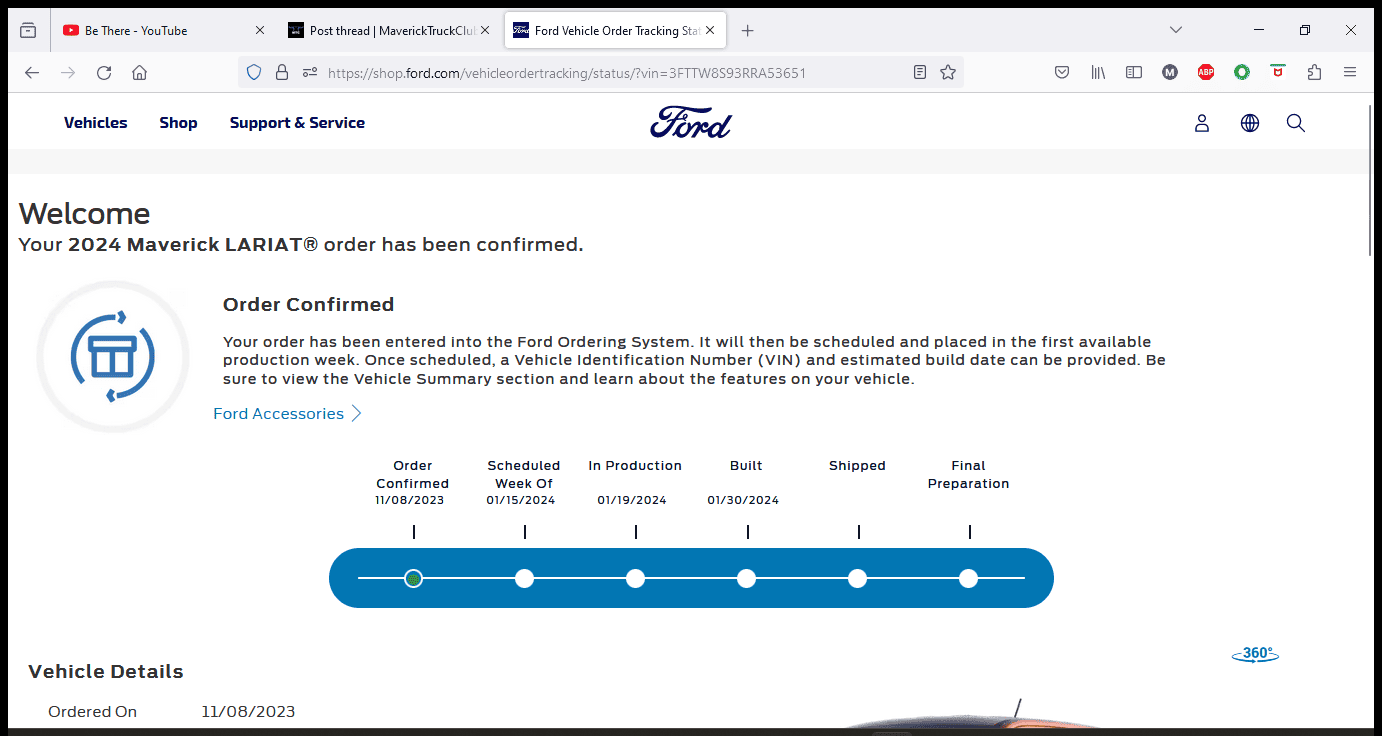Open site permissions icon in address bar
1382x736 pixels.
310,72
